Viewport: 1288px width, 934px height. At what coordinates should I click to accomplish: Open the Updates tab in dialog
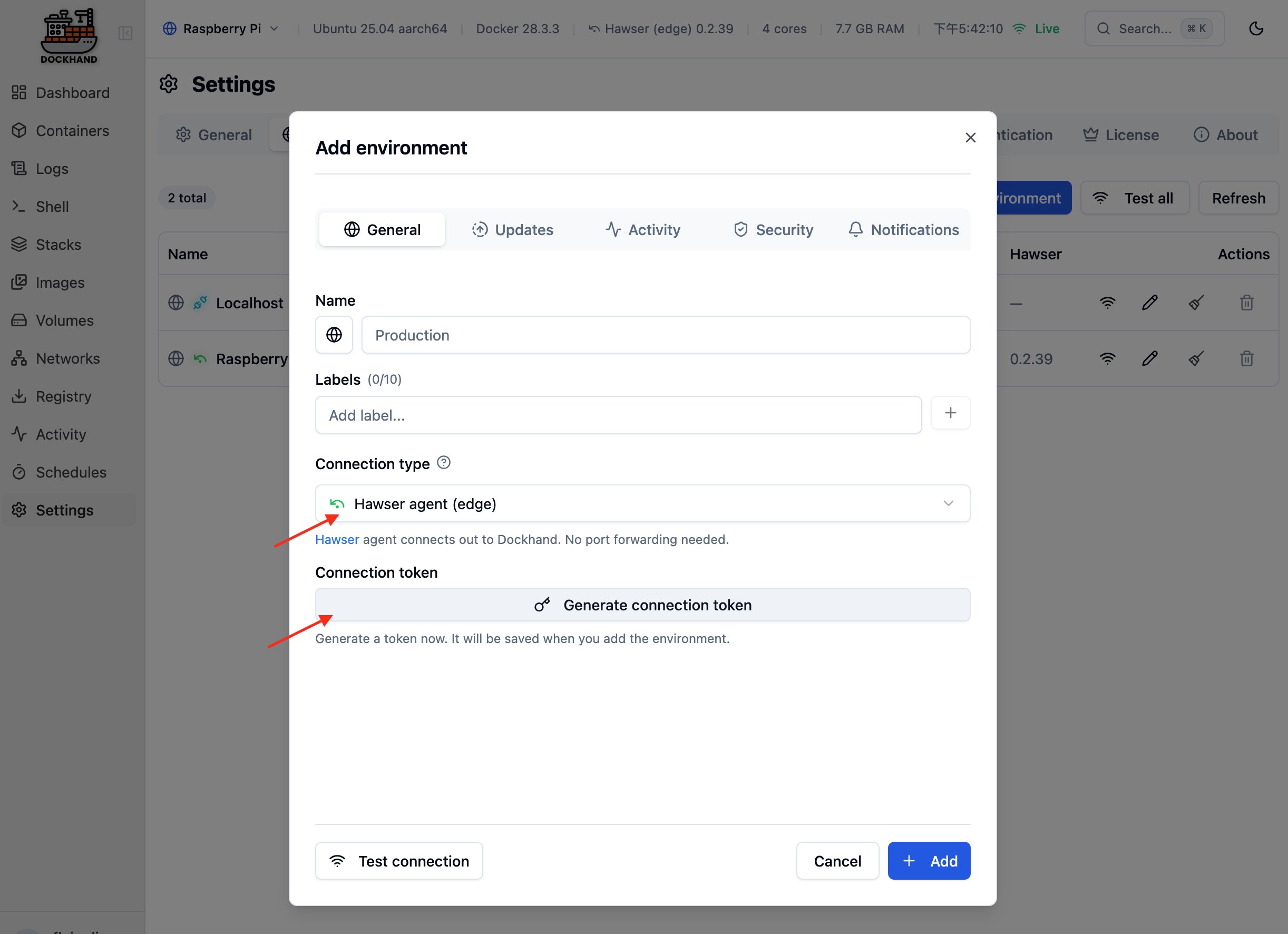point(512,229)
